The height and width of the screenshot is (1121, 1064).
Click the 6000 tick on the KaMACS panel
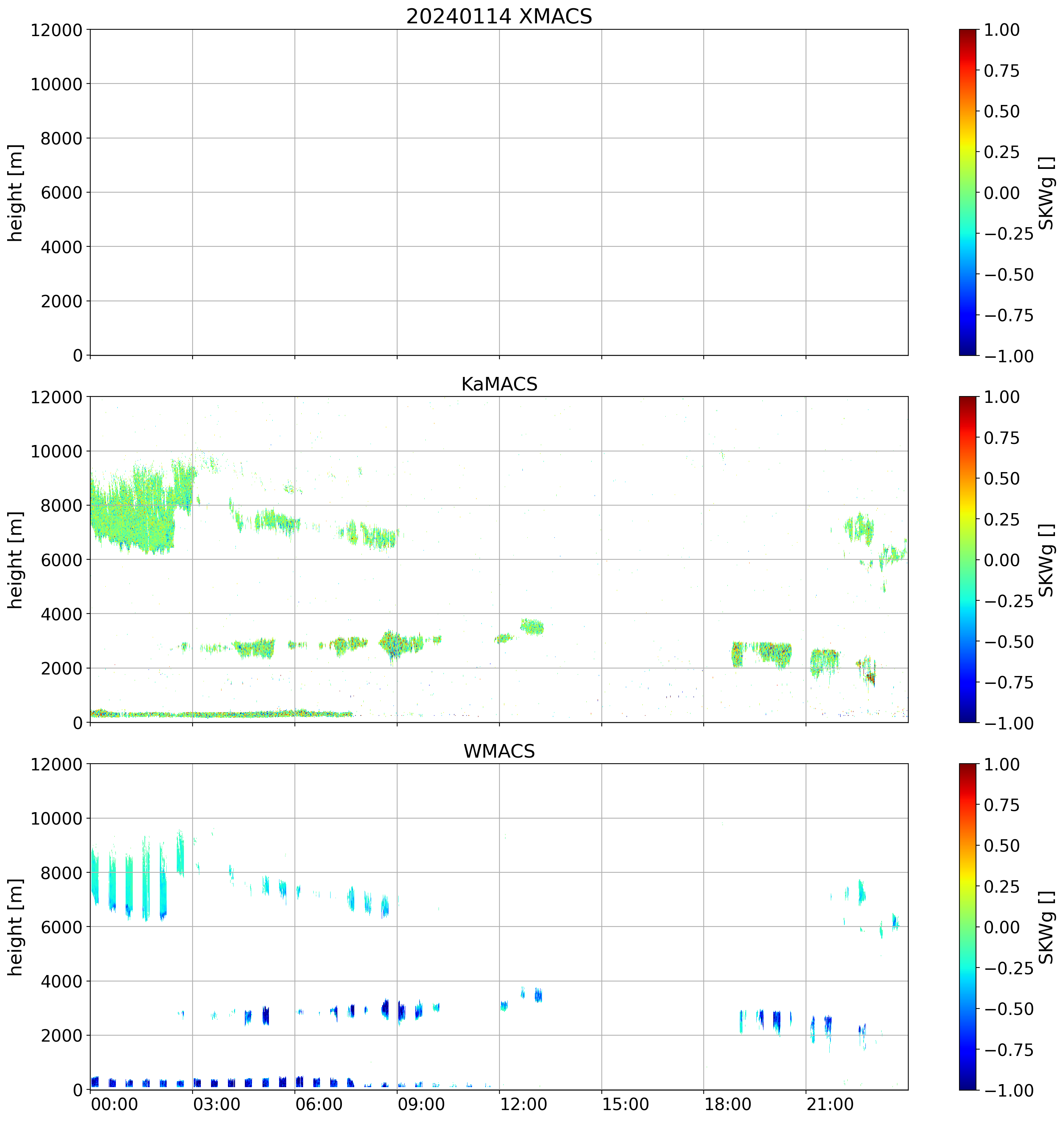(x=61, y=560)
